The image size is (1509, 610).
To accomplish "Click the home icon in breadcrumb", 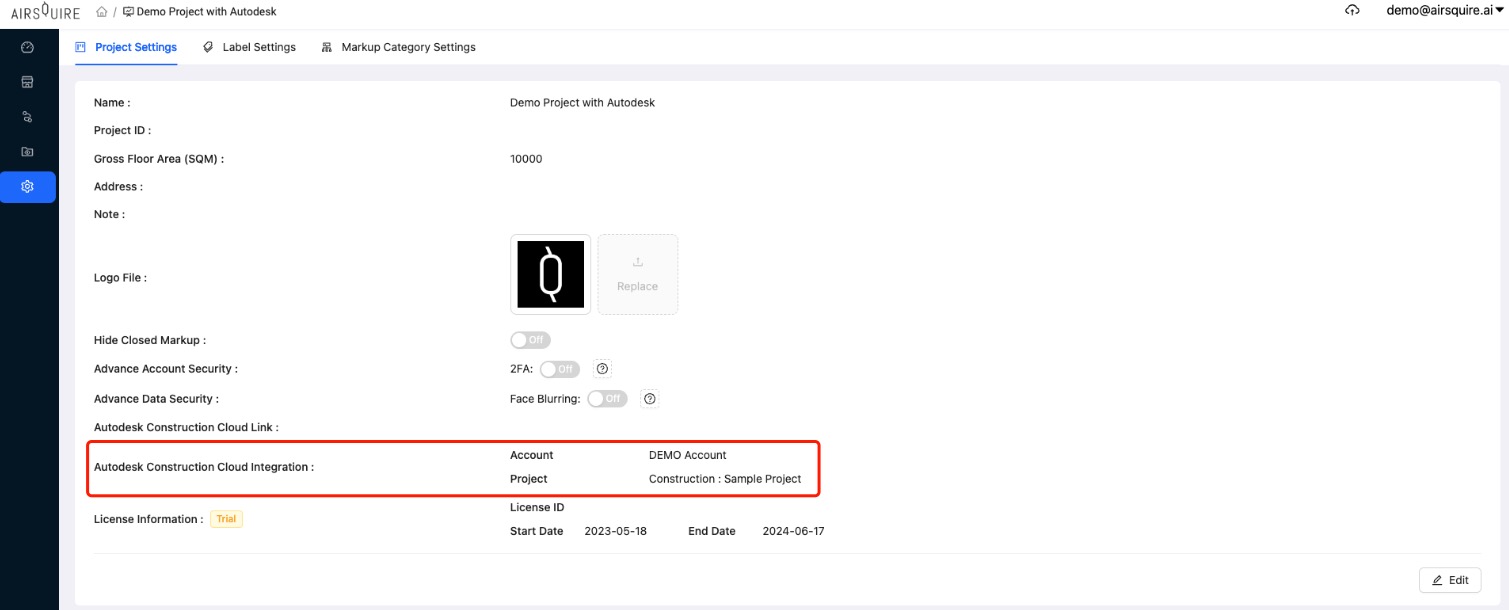I will tap(102, 12).
